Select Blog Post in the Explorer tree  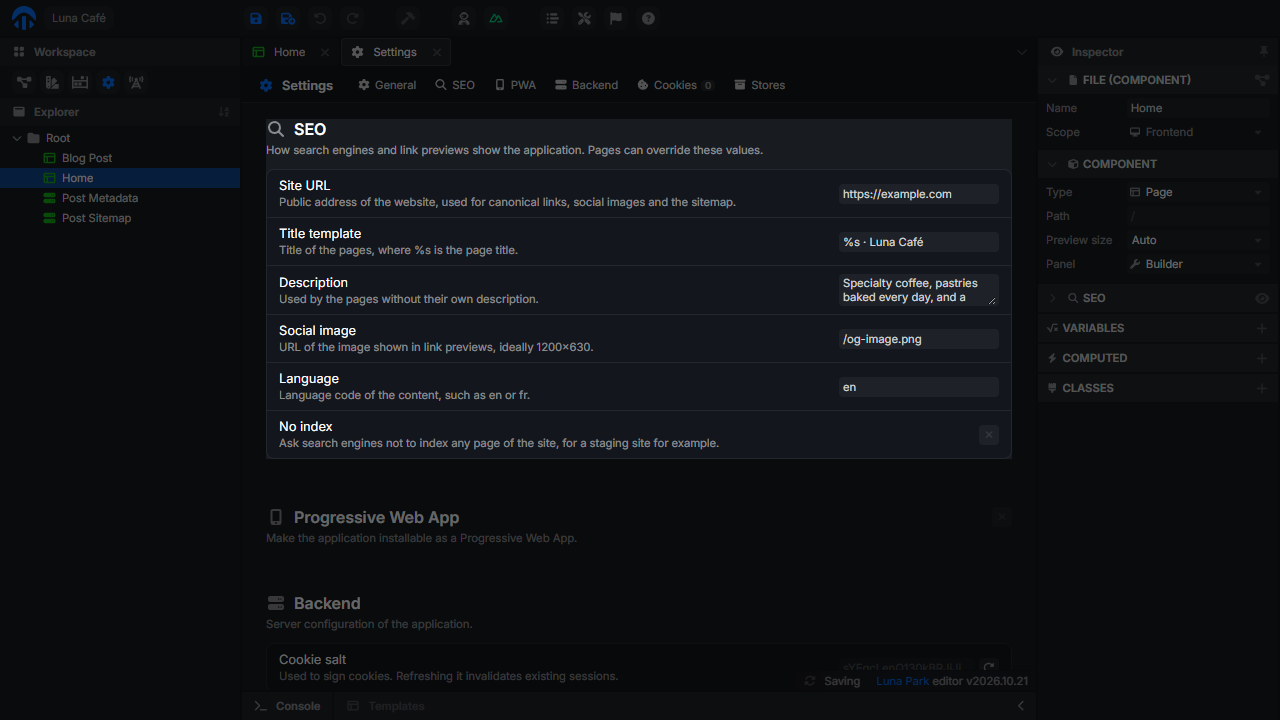tap(120, 158)
